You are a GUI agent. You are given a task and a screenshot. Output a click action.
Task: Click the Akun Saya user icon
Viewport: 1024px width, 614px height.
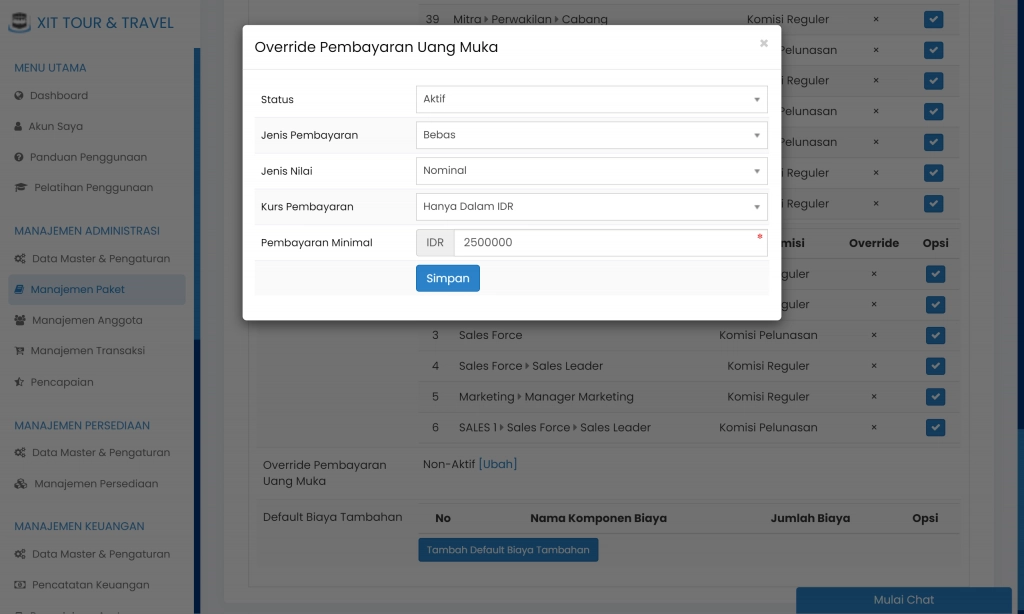coord(19,127)
